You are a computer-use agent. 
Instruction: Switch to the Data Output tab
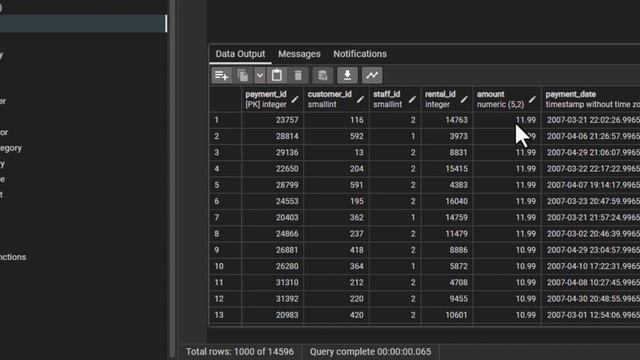click(x=240, y=54)
